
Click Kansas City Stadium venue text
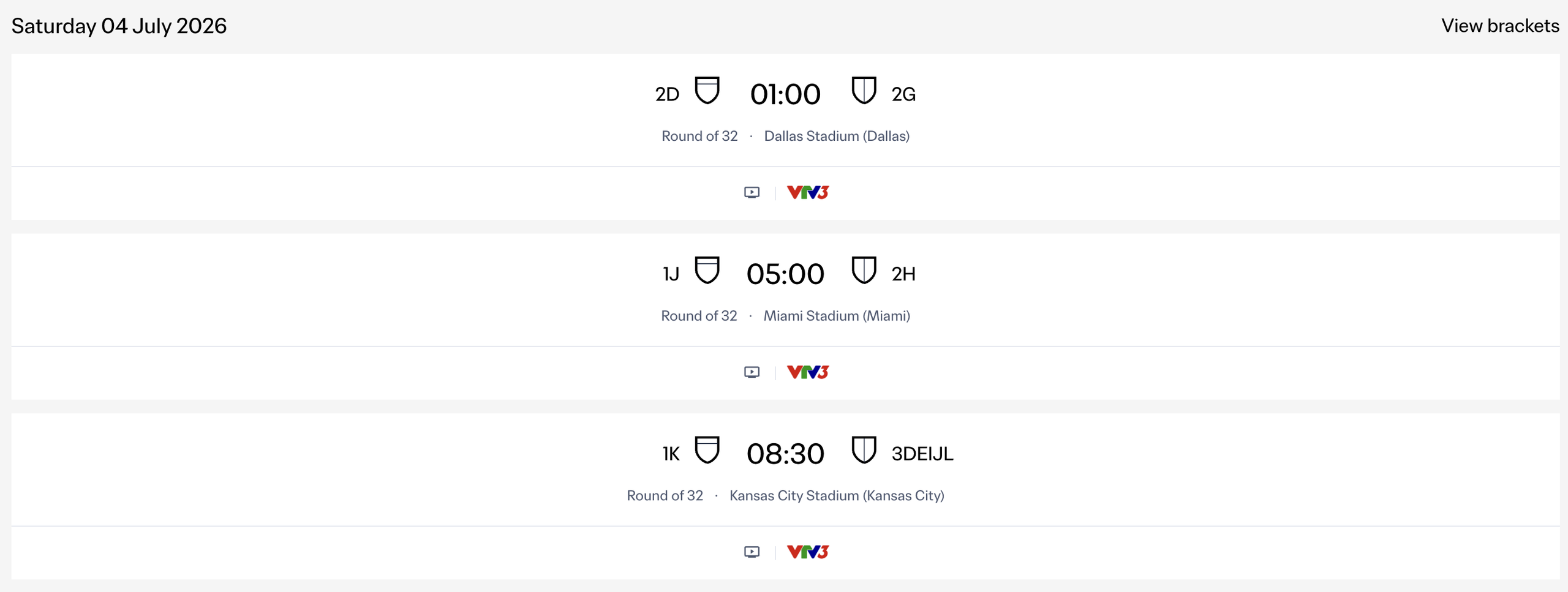[837, 496]
